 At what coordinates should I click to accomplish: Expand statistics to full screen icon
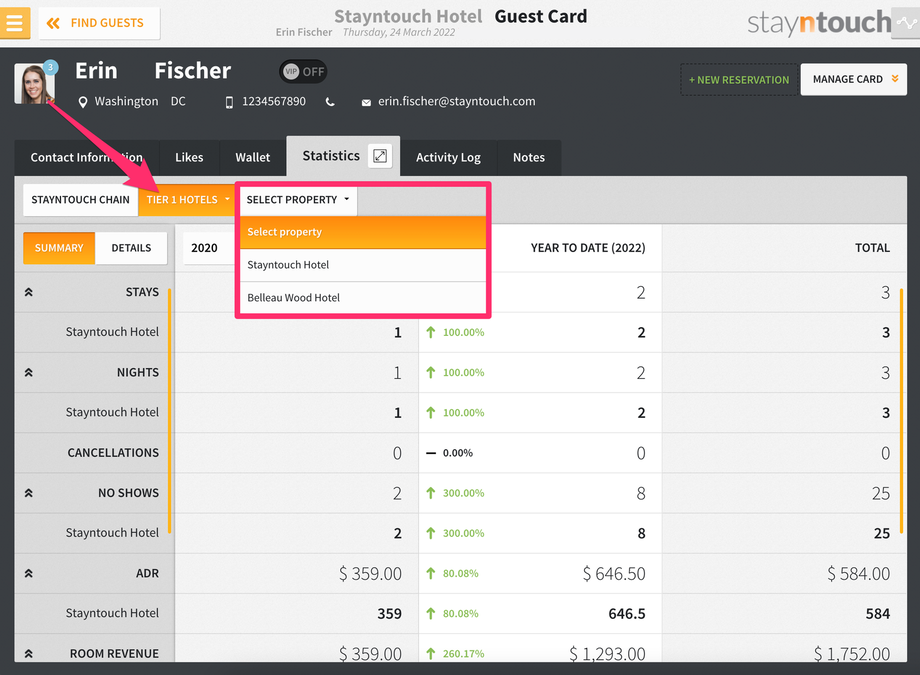380,156
